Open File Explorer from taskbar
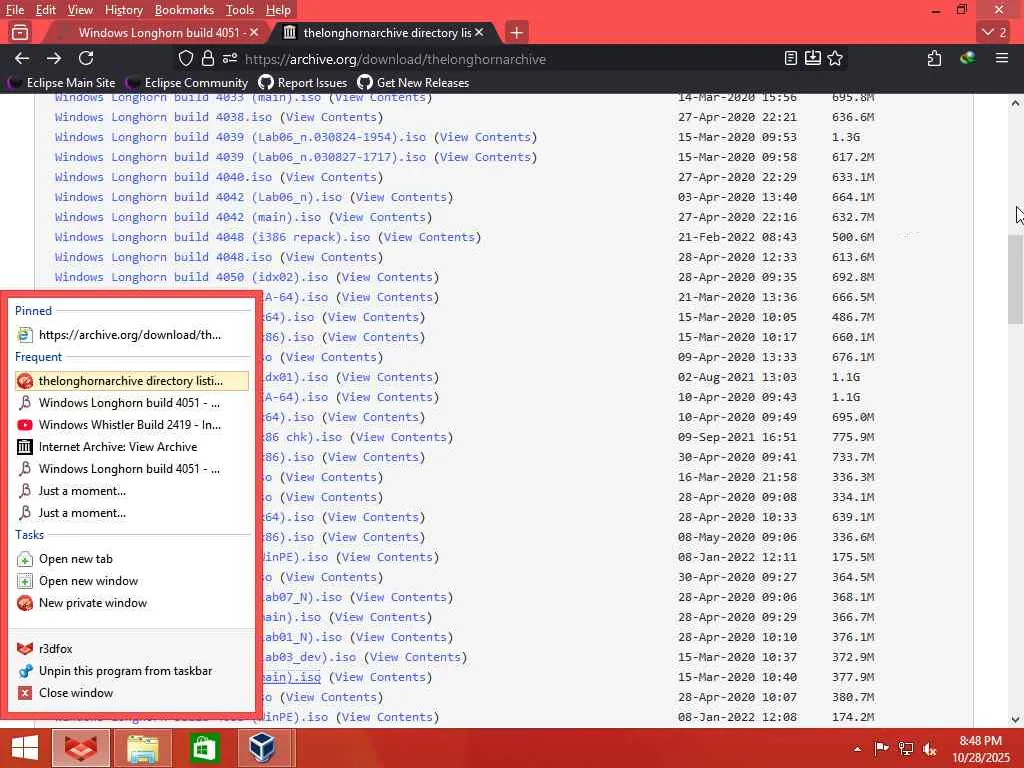The height and width of the screenshot is (768, 1024). pyautogui.click(x=142, y=748)
